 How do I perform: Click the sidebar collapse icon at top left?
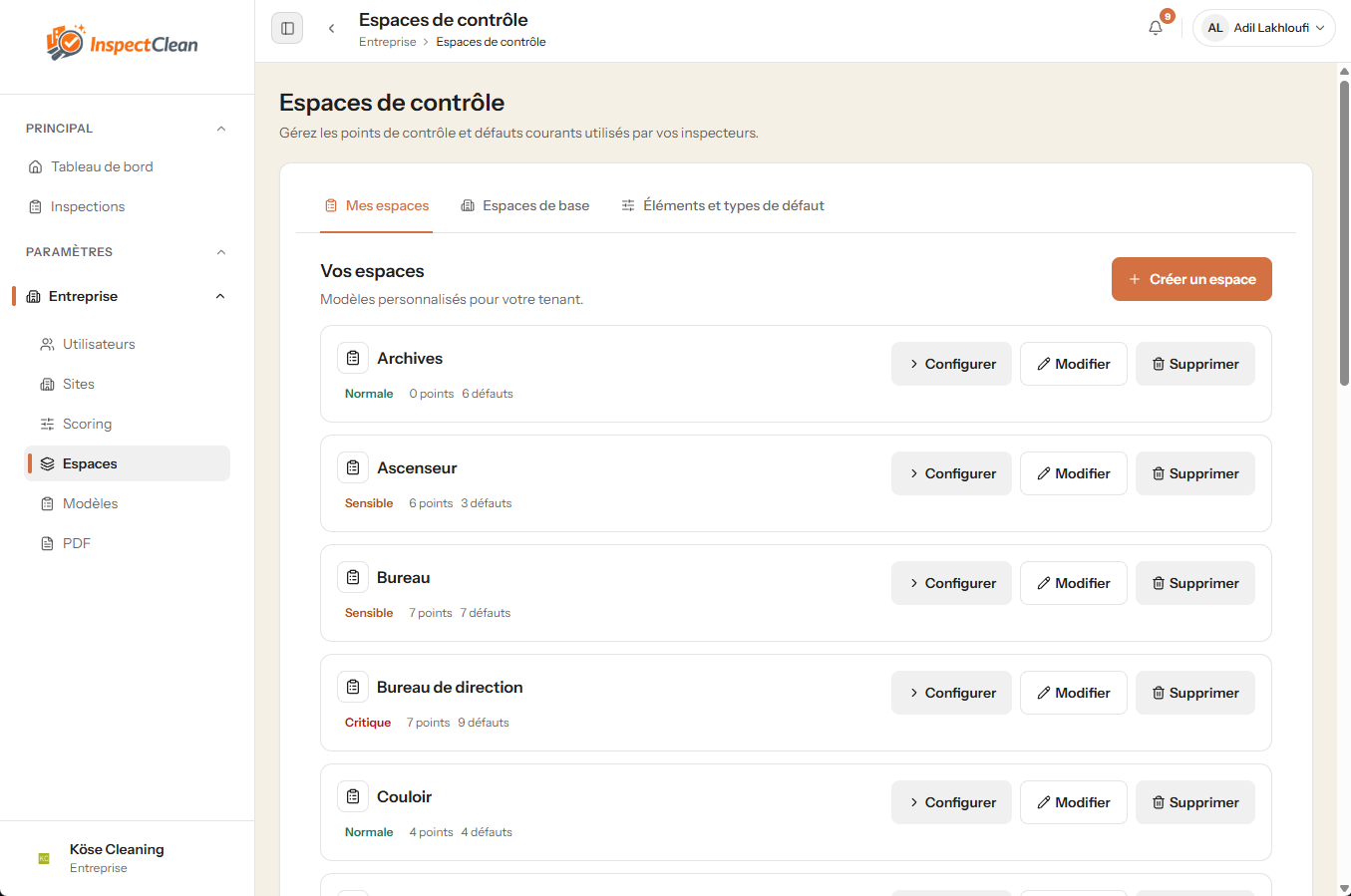pos(287,28)
